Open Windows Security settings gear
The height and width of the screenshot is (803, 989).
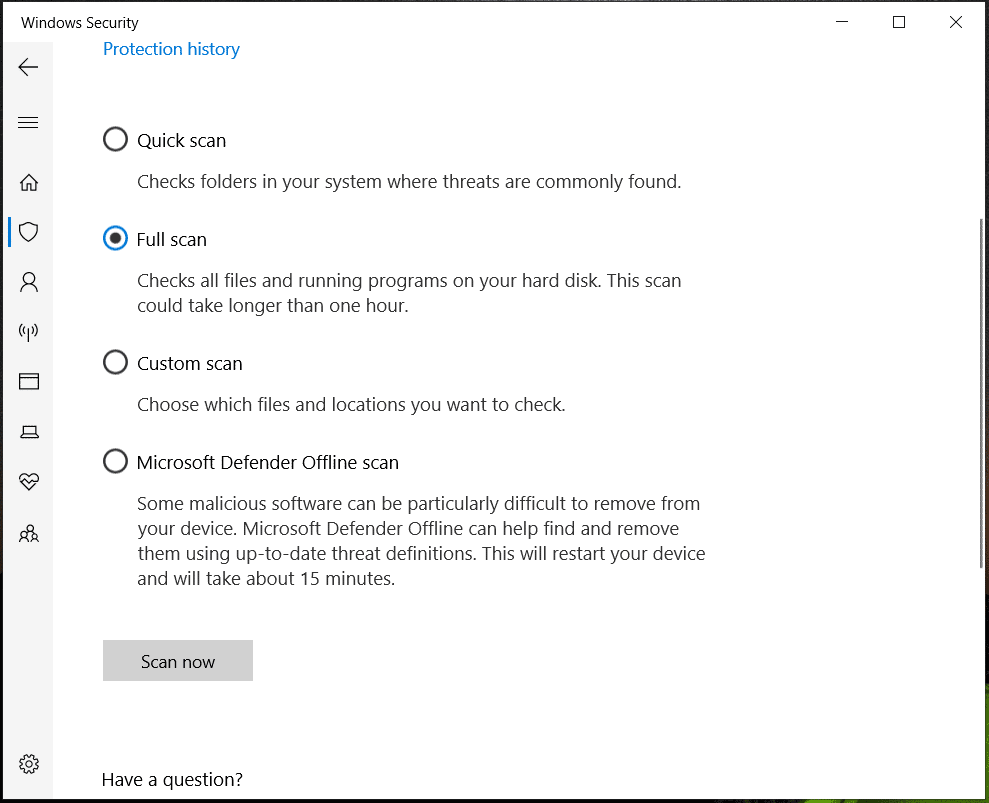tap(28, 763)
